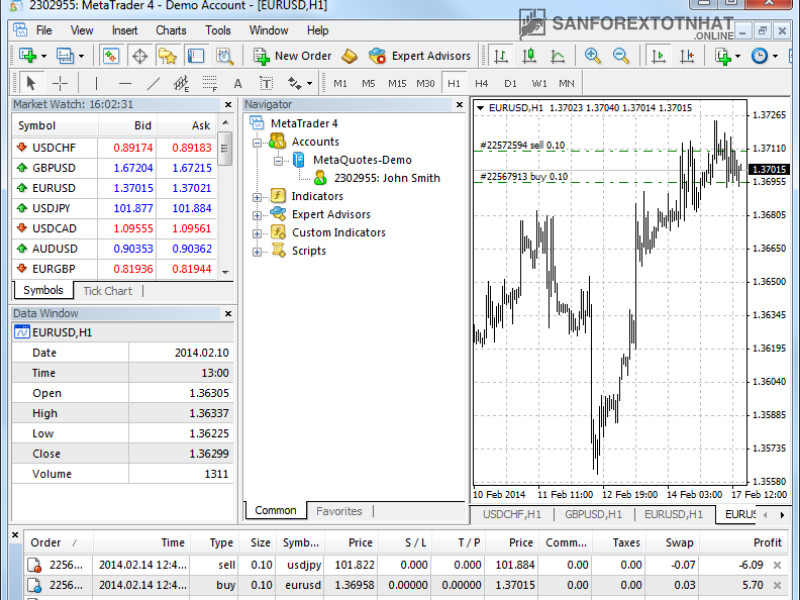
Task: Zoom out on the chart
Action: 621,56
